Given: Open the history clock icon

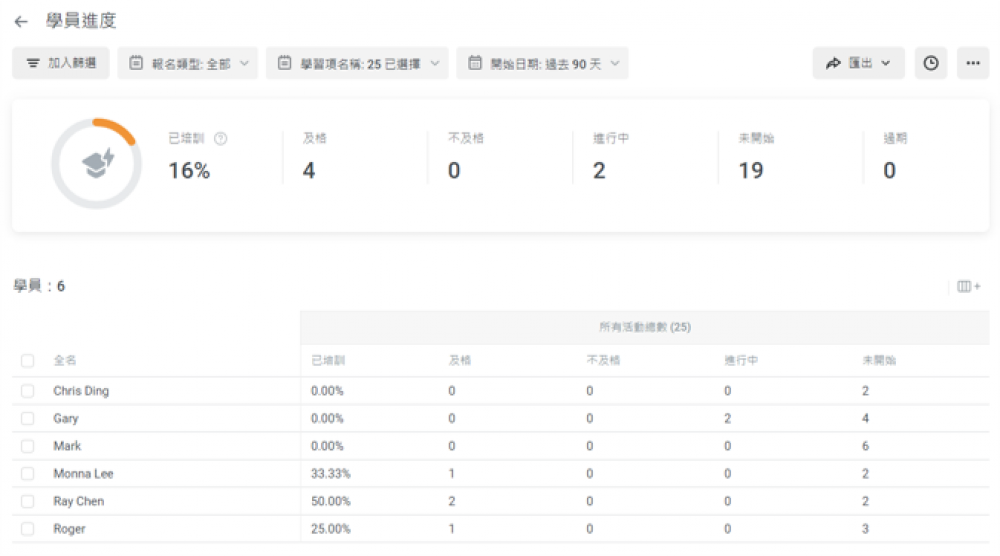Looking at the screenshot, I should (930, 63).
